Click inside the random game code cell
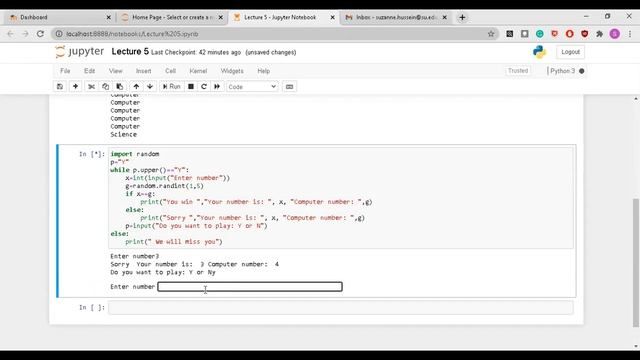This screenshot has width=640, height=360. coord(340,198)
